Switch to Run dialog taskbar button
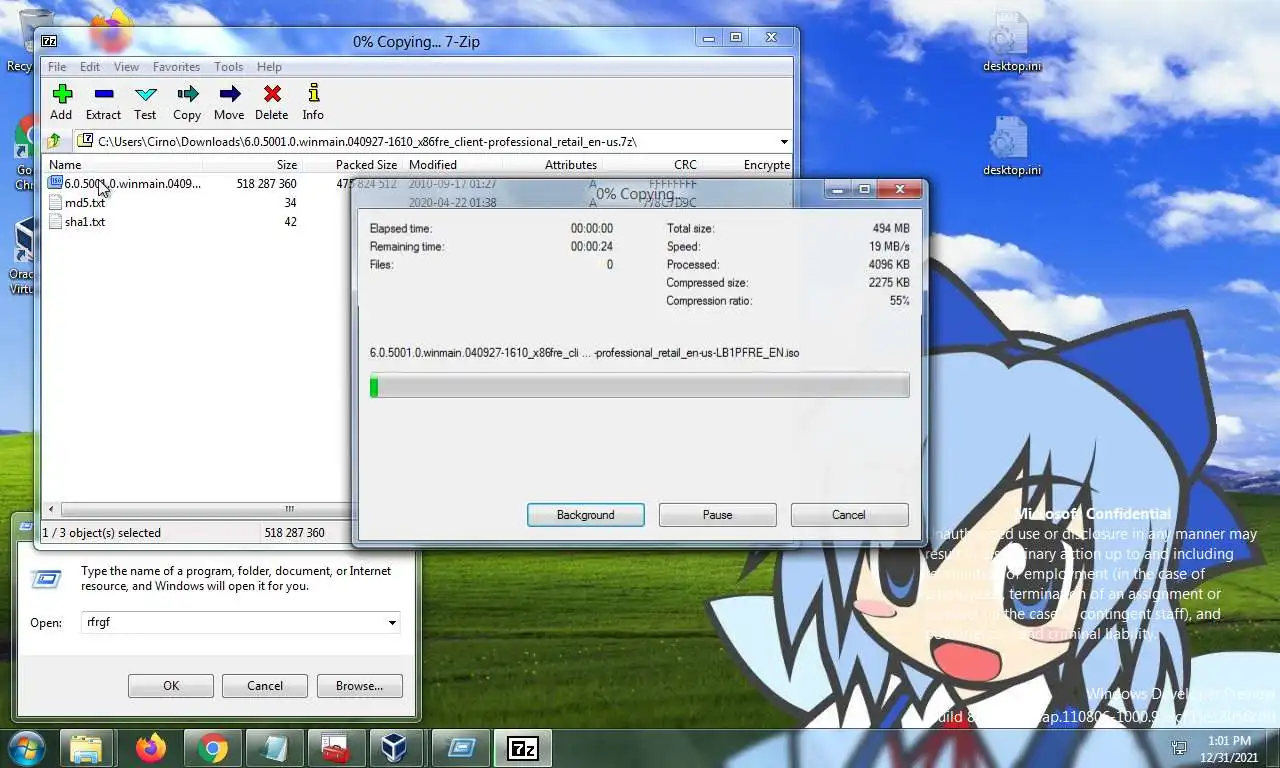The image size is (1280, 768). coord(460,748)
